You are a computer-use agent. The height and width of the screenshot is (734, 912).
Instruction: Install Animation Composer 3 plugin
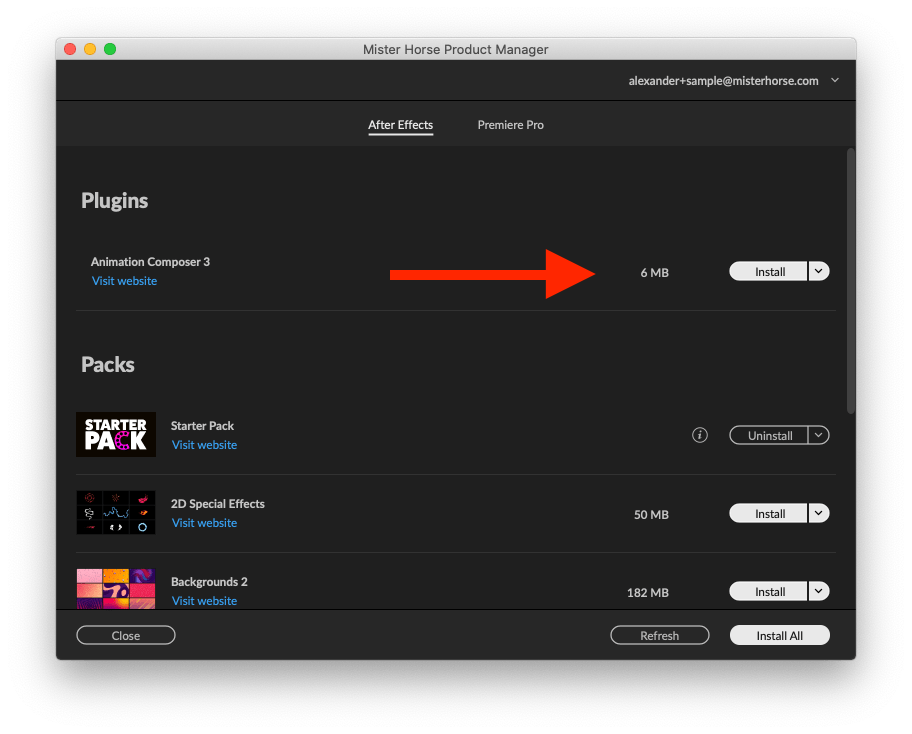(x=768, y=271)
